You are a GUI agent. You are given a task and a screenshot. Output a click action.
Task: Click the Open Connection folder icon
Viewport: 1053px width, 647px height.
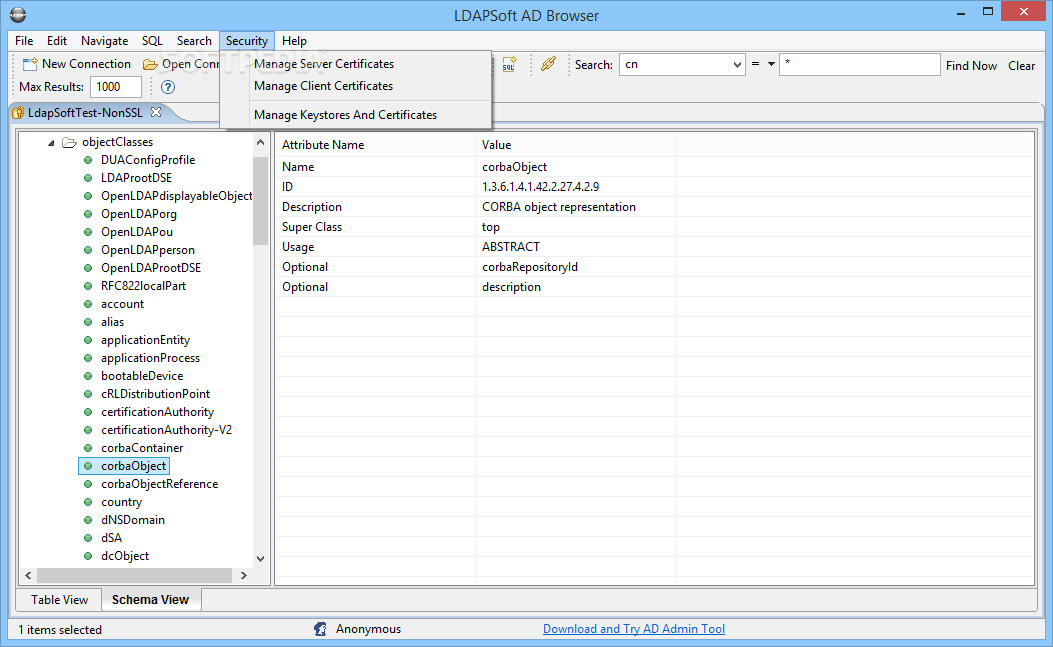150,64
